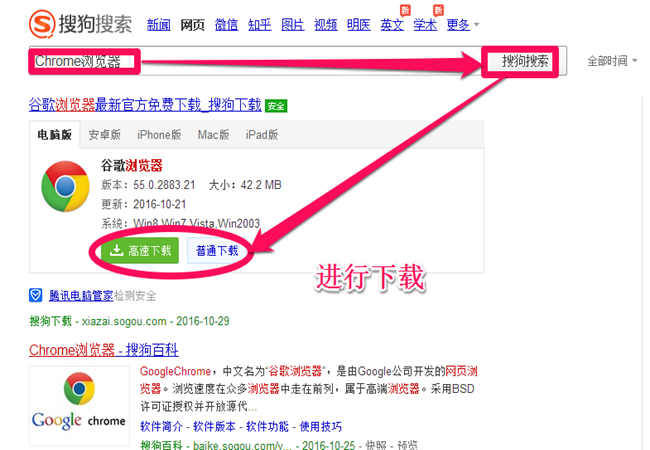
Task: Click the 搜狗搜索 logo text
Action: click(x=95, y=24)
